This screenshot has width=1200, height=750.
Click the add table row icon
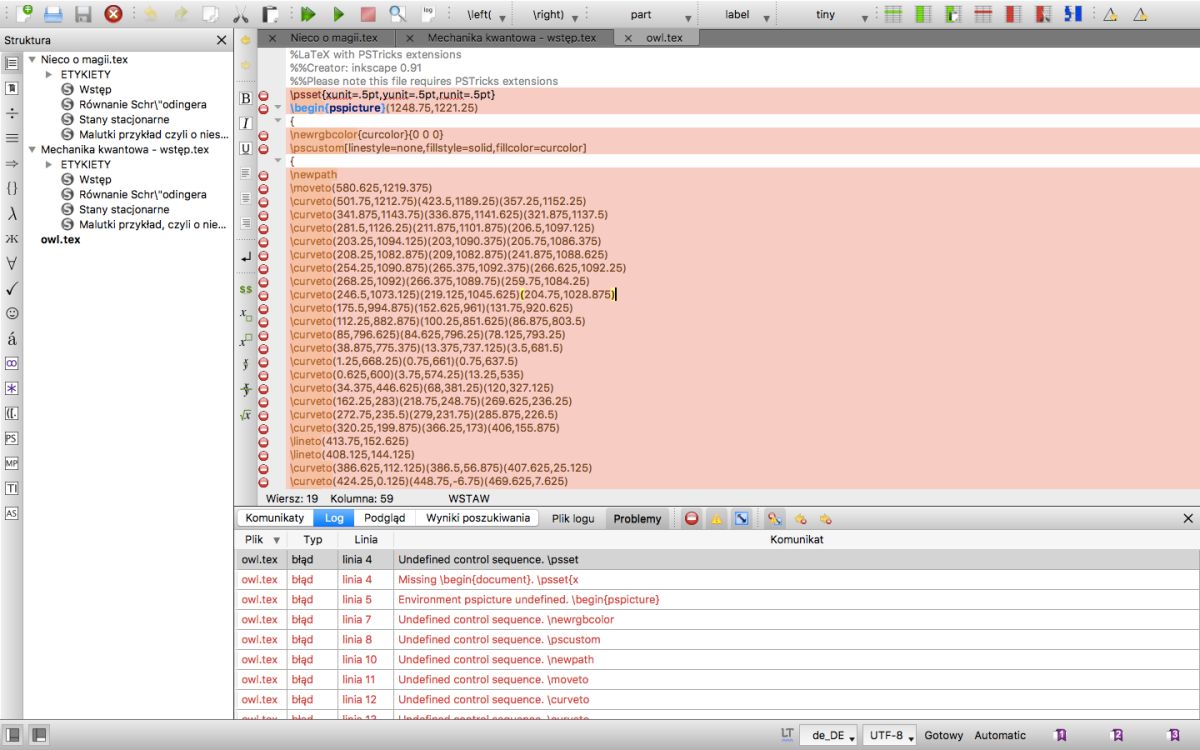click(x=893, y=14)
